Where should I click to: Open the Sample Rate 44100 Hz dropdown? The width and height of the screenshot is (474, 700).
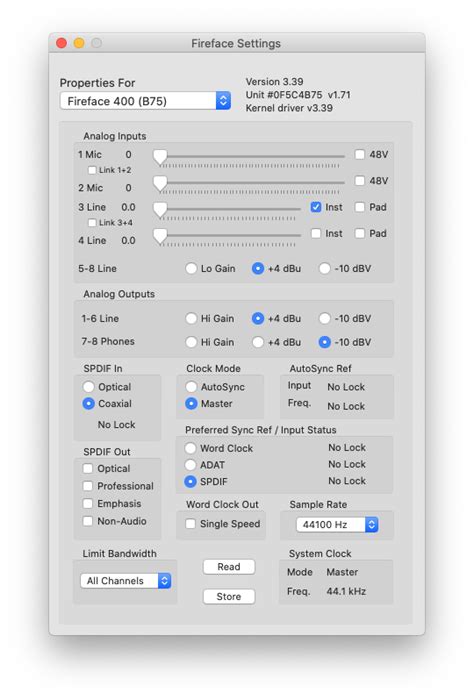(x=337, y=525)
